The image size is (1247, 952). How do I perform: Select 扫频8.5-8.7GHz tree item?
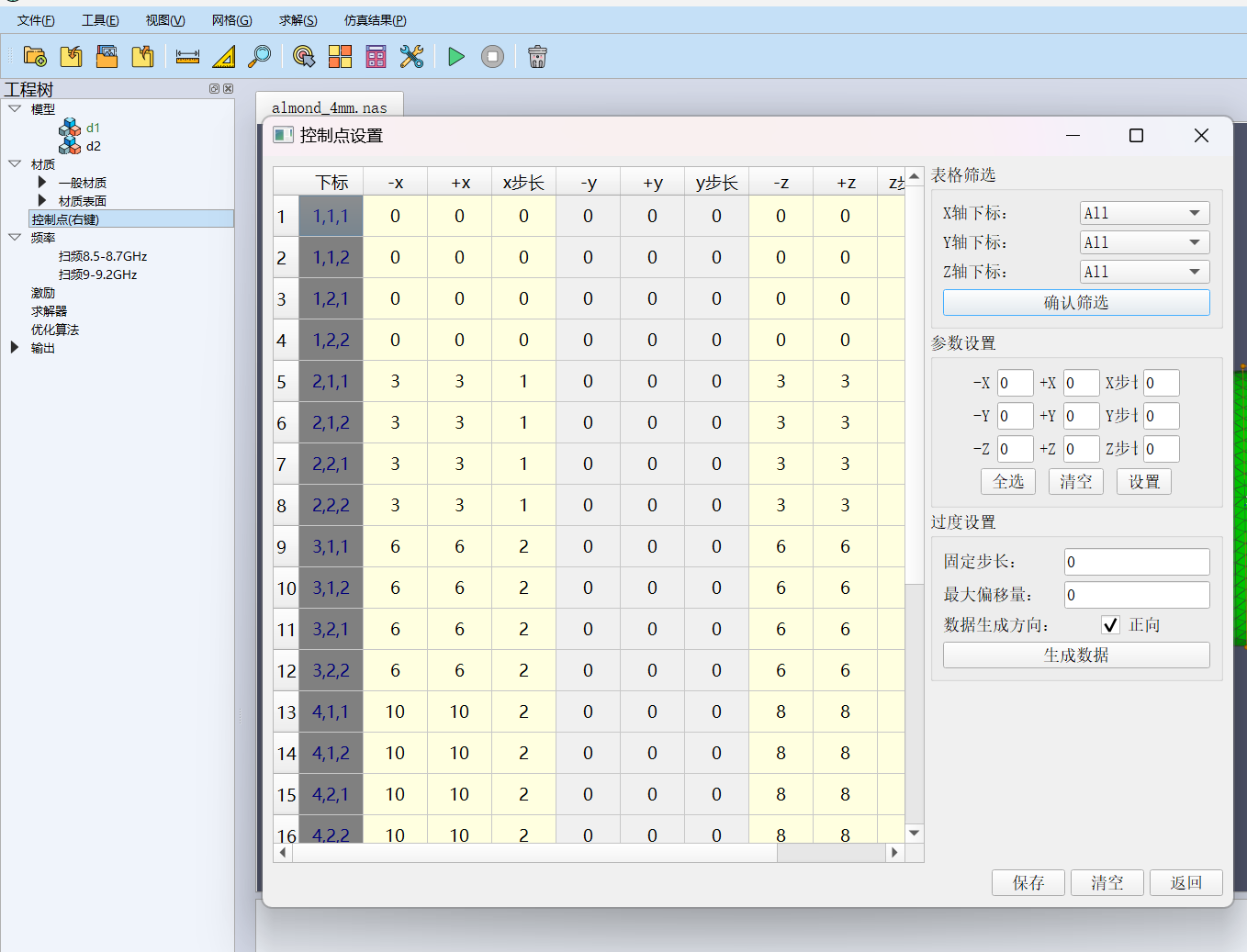tap(103, 256)
